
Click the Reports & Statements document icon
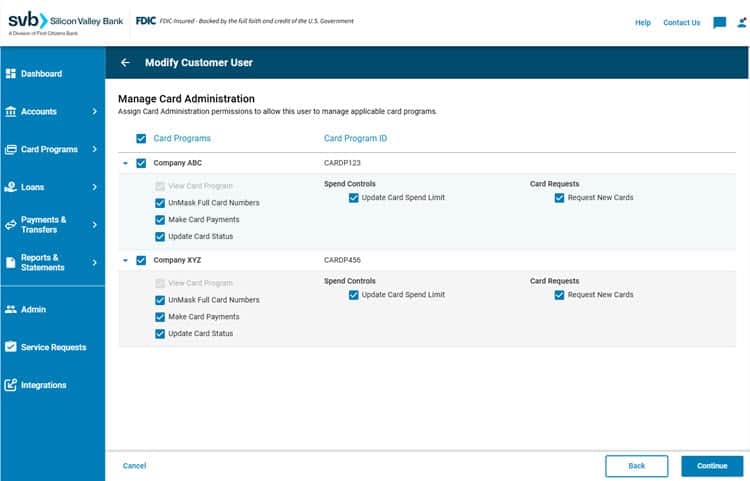11,262
